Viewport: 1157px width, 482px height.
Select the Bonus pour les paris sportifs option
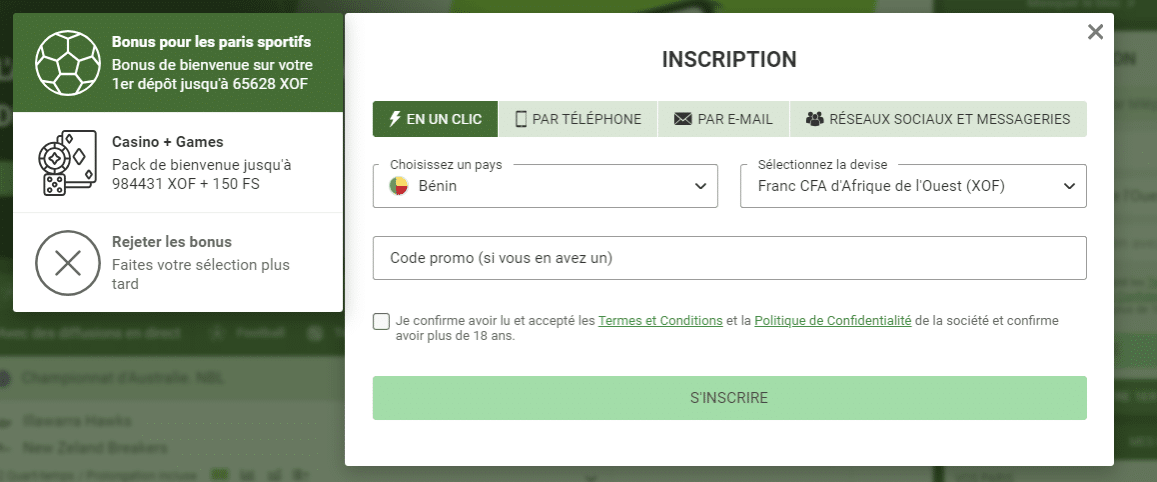pyautogui.click(x=178, y=63)
